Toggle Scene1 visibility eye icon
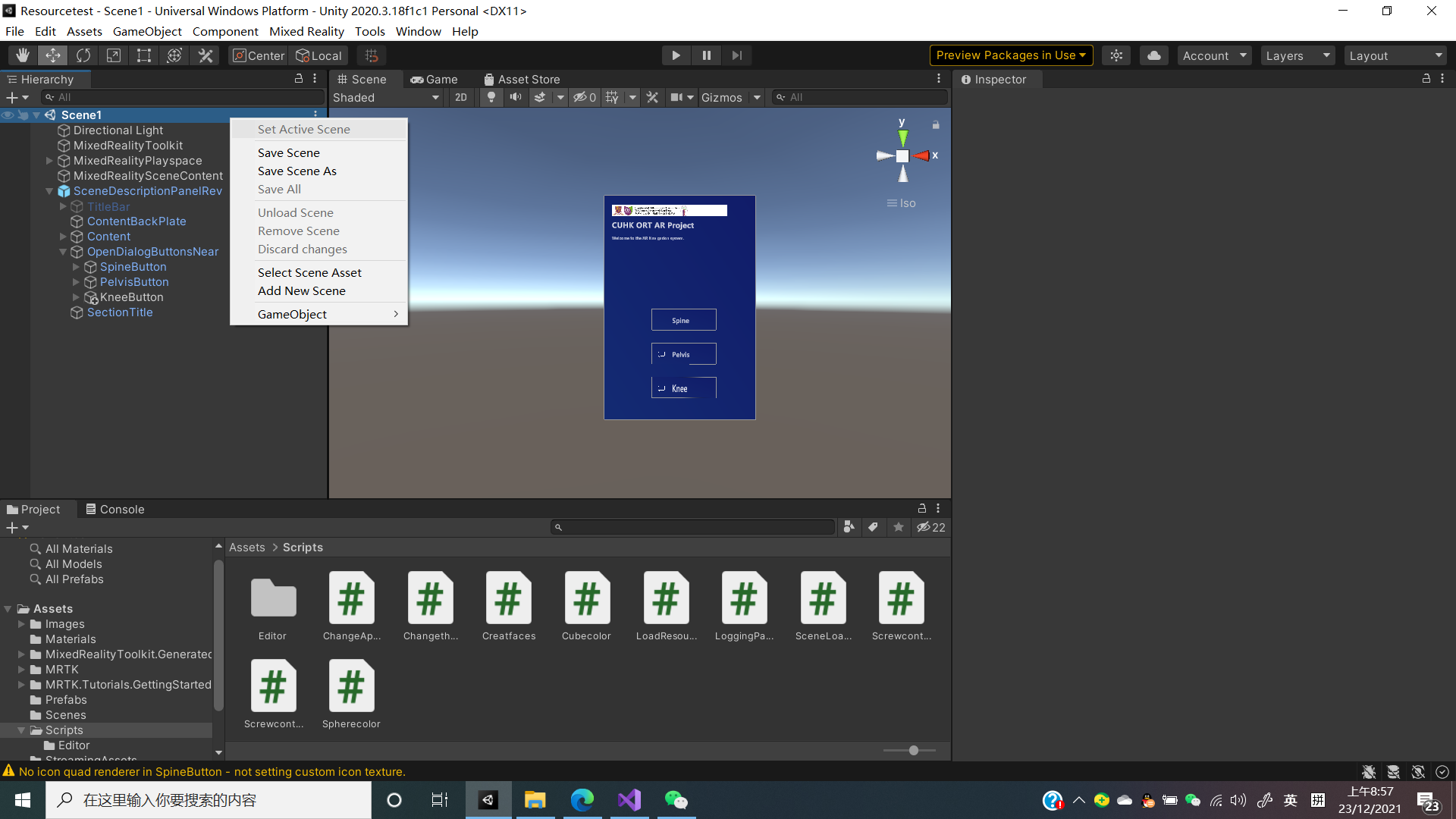The height and width of the screenshot is (819, 1456). [8, 115]
